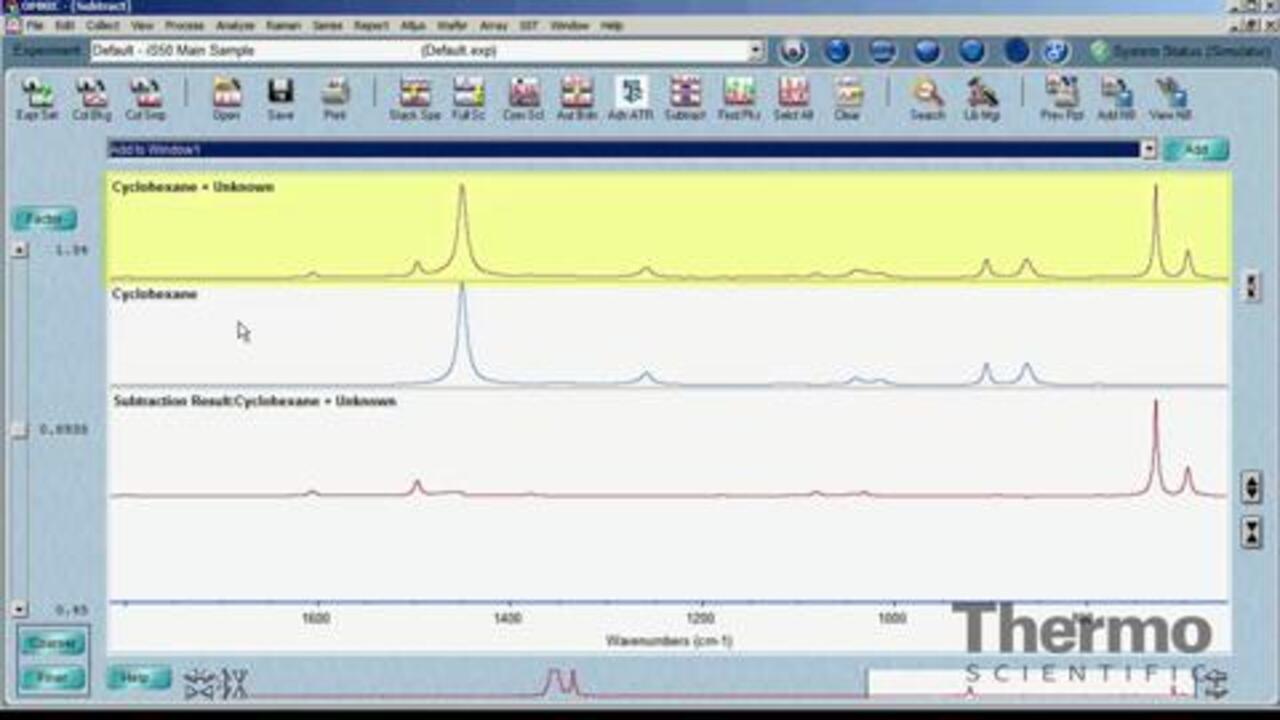Select the Coarse adjustment button

[x=52, y=644]
